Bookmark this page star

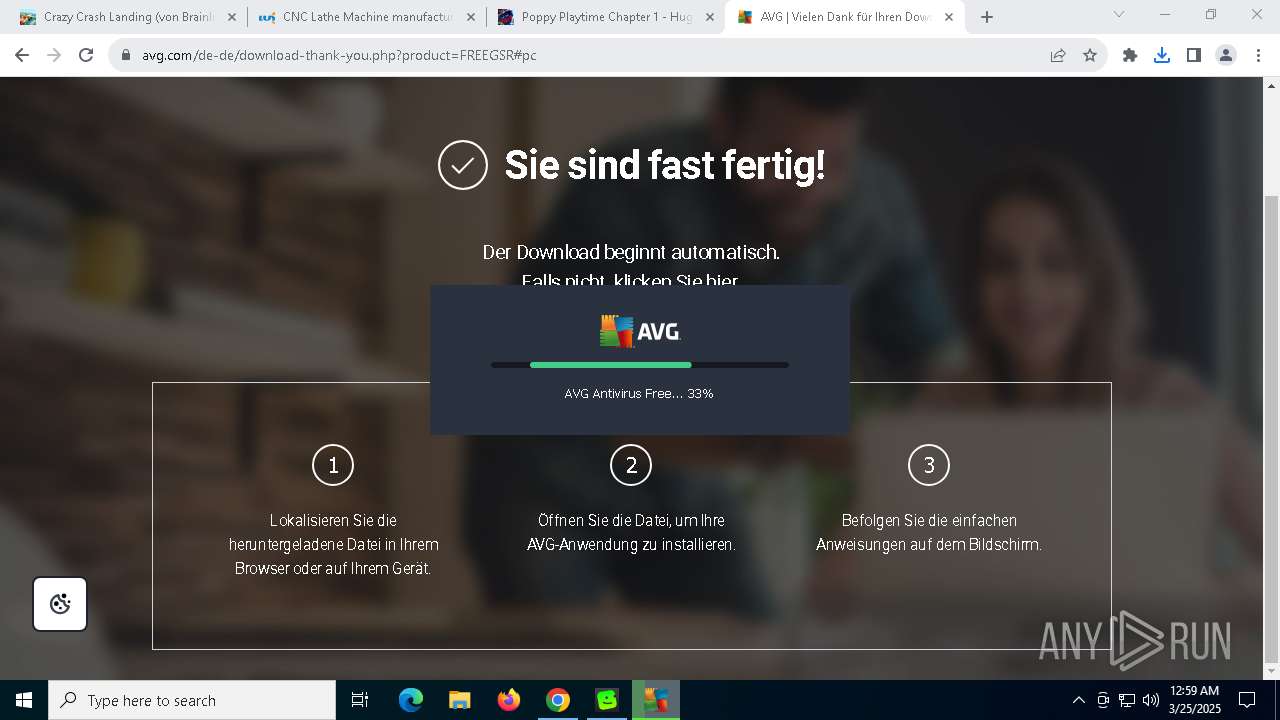coord(1090,55)
